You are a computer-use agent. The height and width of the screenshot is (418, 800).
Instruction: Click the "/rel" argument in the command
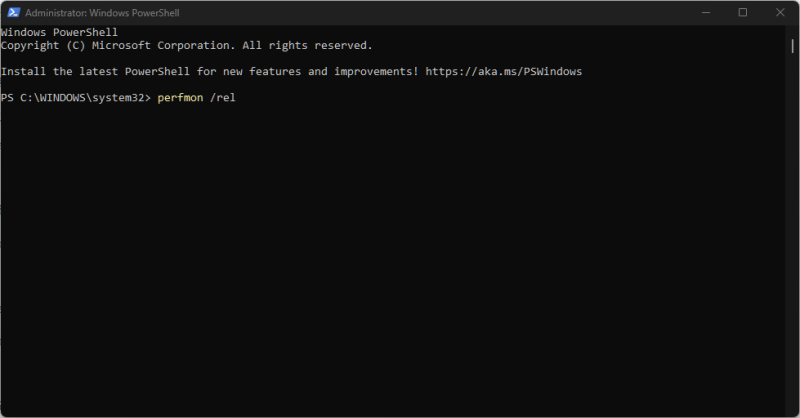tap(223, 98)
